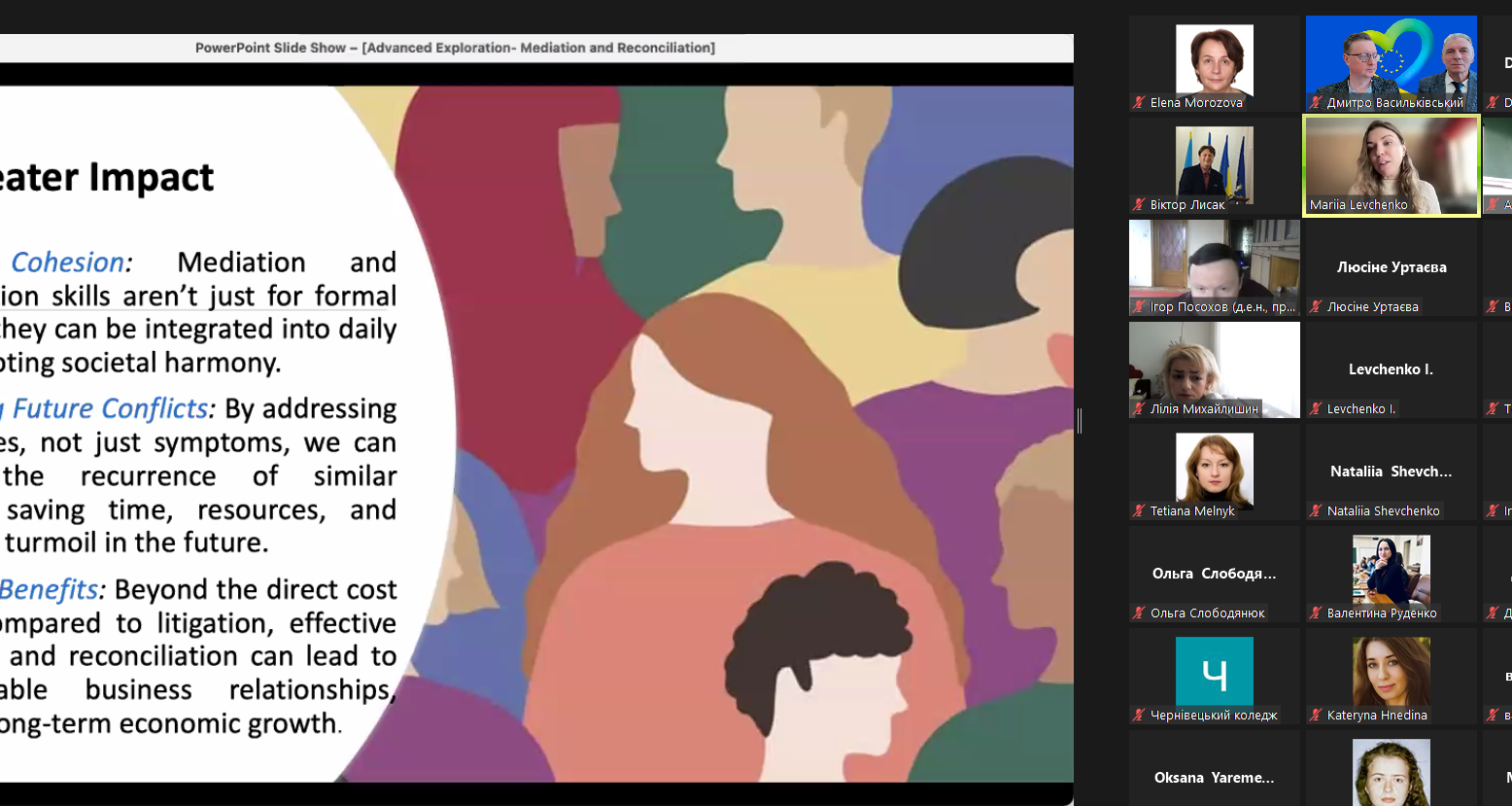The image size is (1512, 806).
Task: Select the Oksana Yareme... participant tile
Action: 1214,773
